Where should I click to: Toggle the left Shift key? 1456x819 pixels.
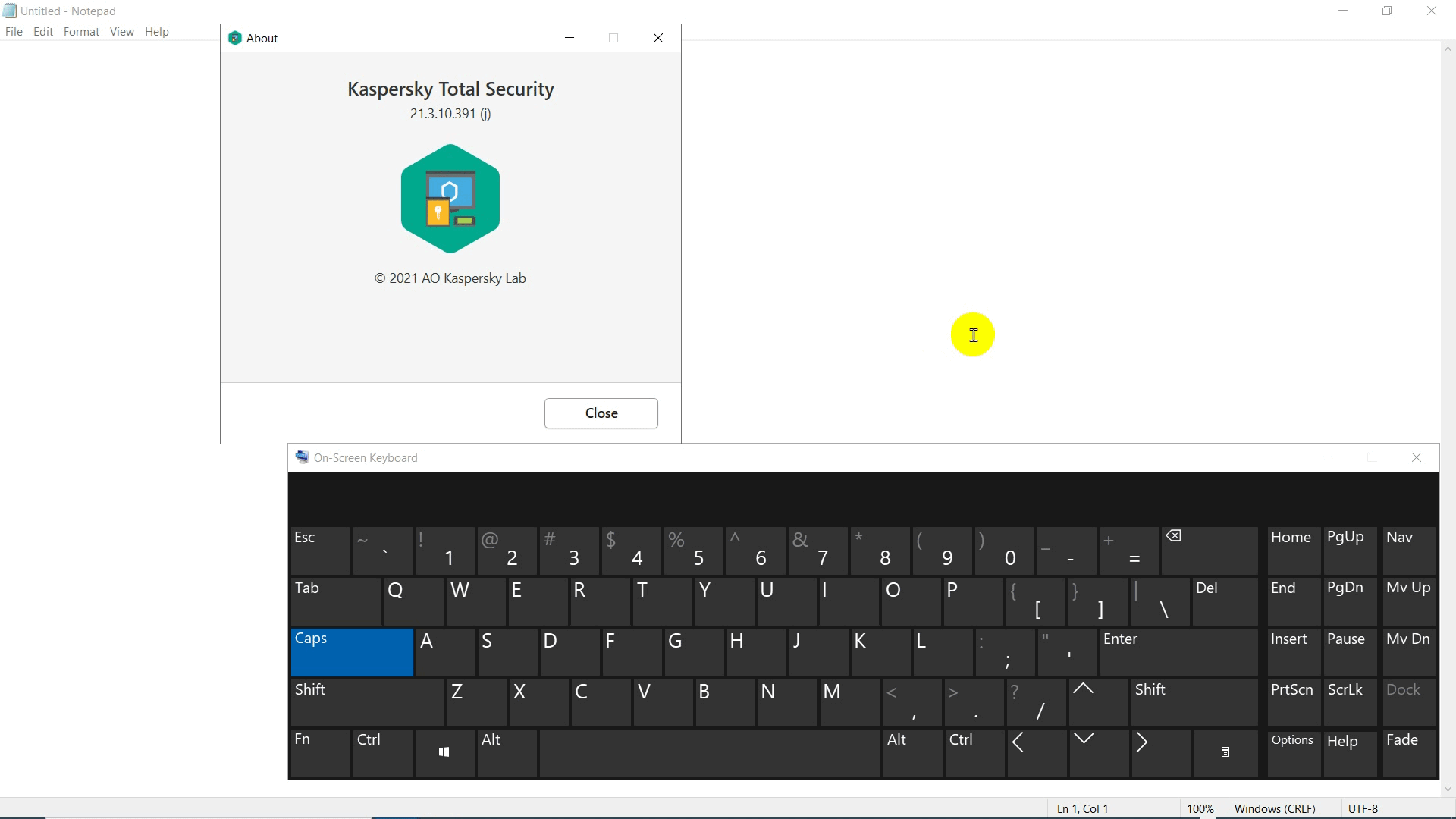coord(368,702)
